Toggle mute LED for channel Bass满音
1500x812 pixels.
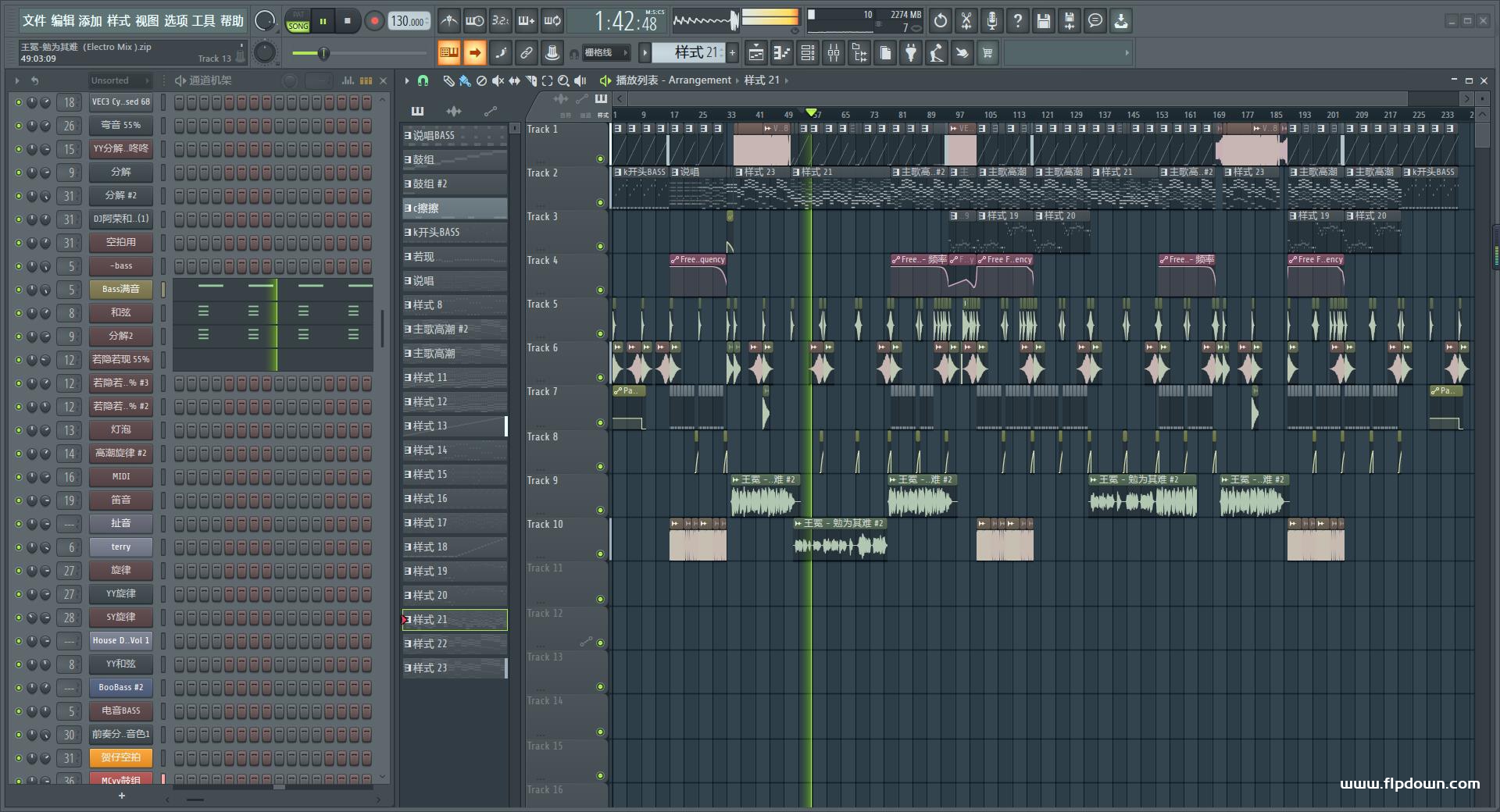(19, 290)
